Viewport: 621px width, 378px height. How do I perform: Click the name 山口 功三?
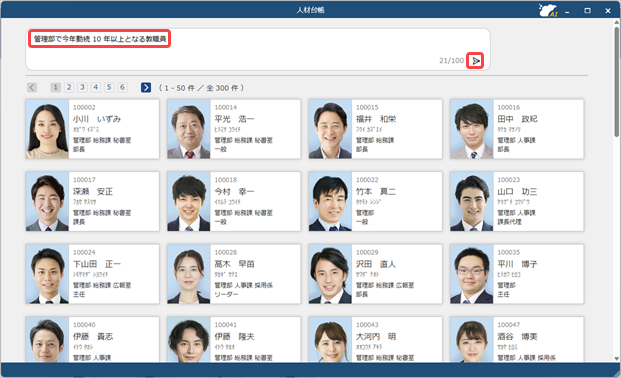tap(517, 191)
